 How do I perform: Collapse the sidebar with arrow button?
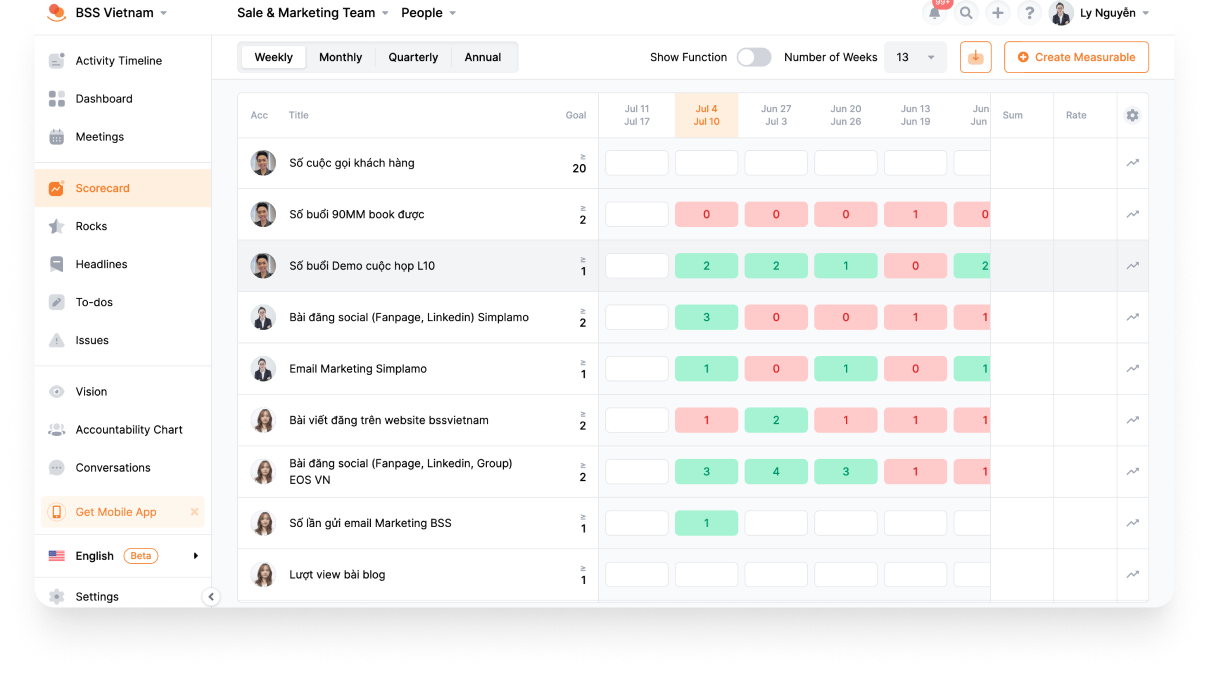tap(210, 597)
